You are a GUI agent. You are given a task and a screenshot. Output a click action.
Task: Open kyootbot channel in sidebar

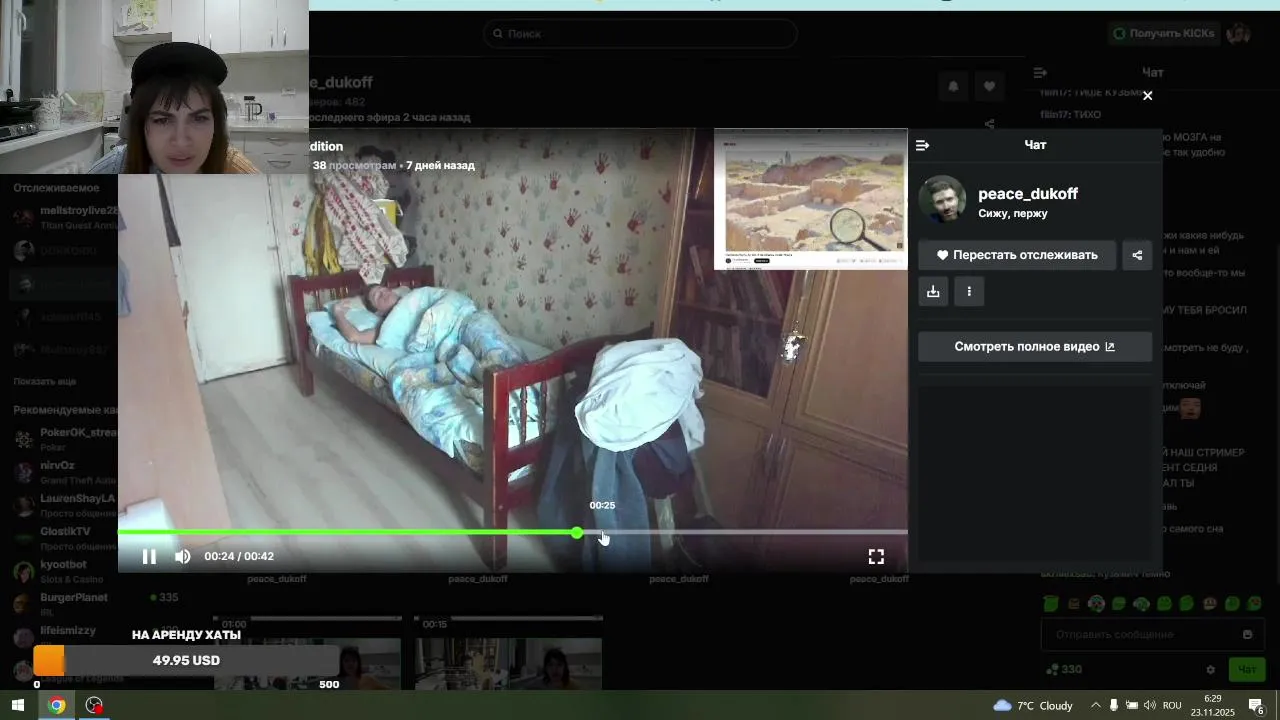64,571
